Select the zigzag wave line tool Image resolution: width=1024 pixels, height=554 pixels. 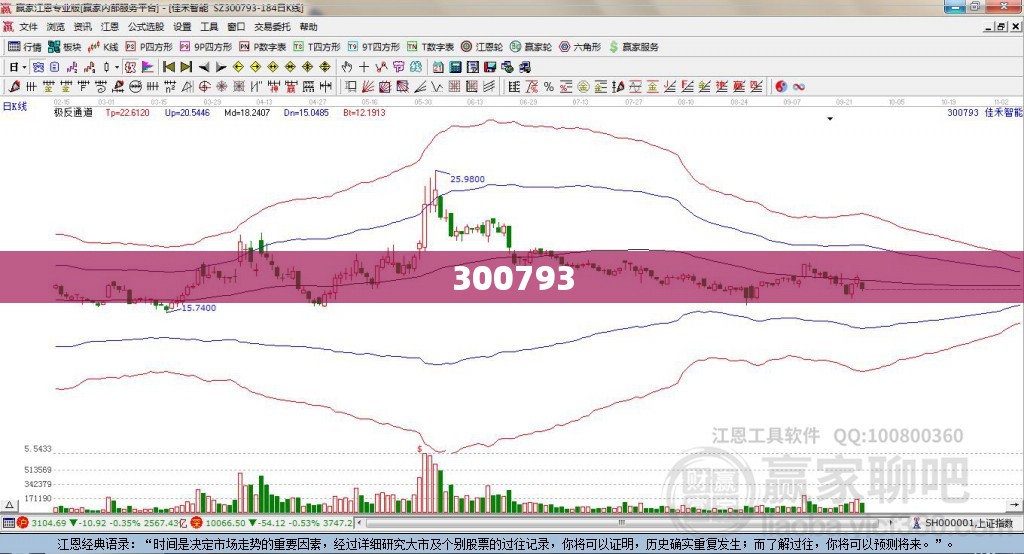point(437,86)
